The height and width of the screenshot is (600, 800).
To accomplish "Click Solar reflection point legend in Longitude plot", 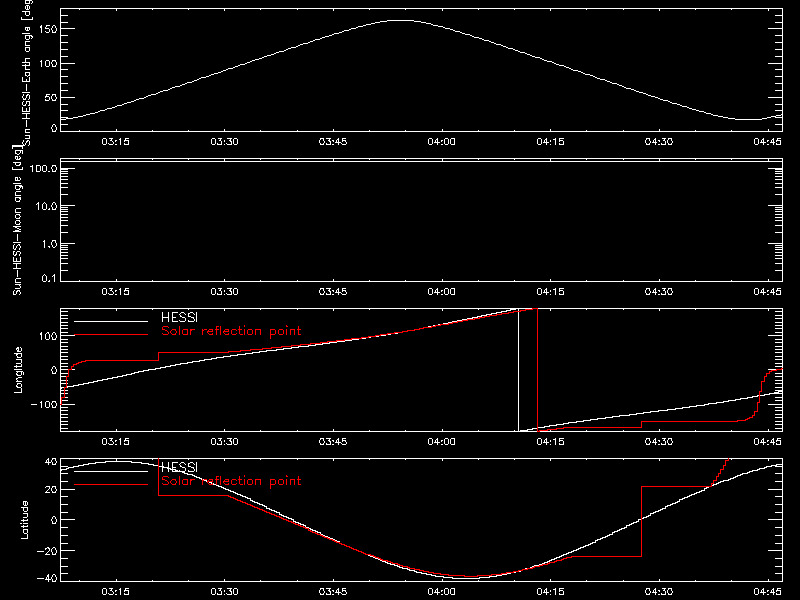I will tap(231, 331).
